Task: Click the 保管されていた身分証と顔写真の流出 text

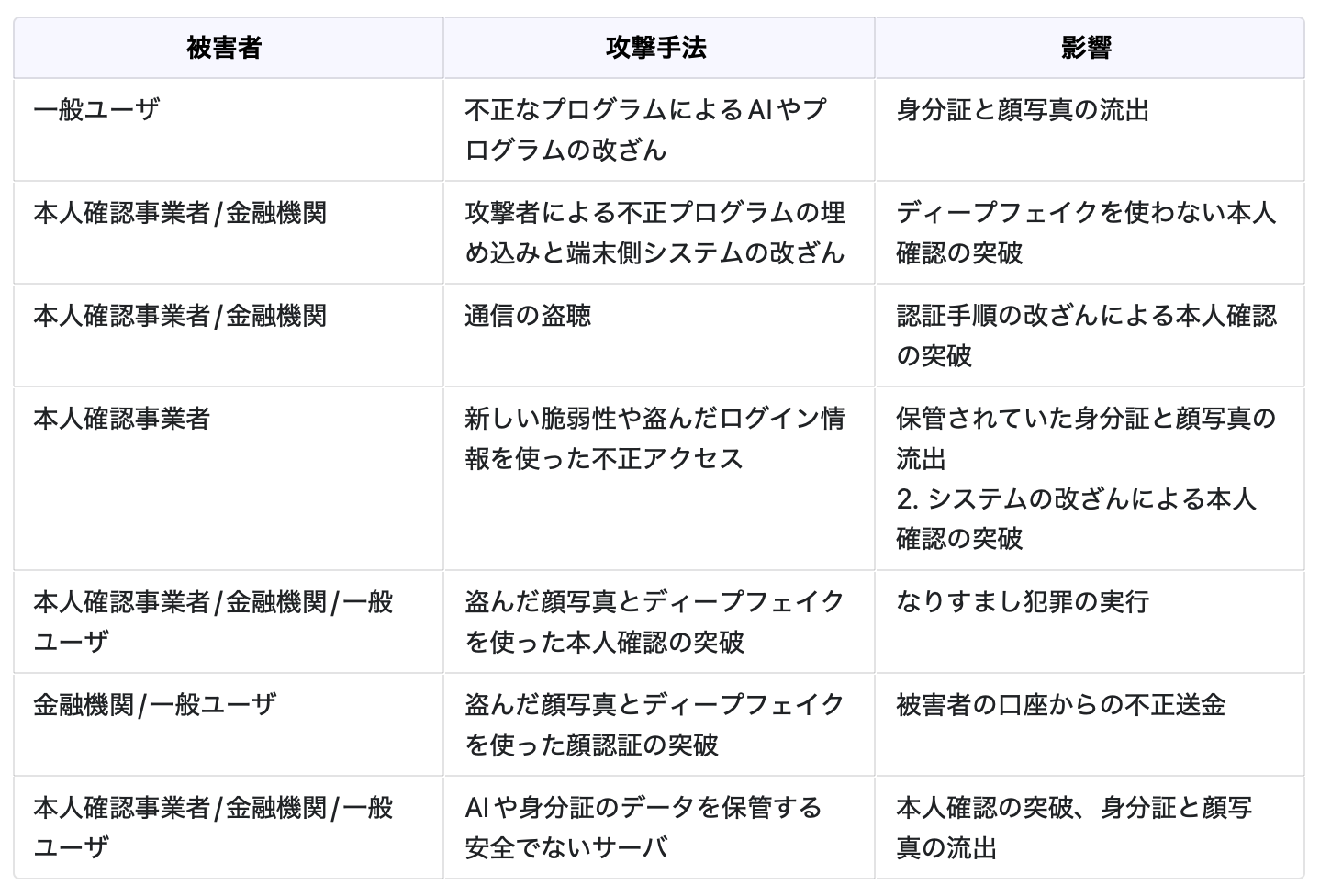Action: [x=1086, y=437]
